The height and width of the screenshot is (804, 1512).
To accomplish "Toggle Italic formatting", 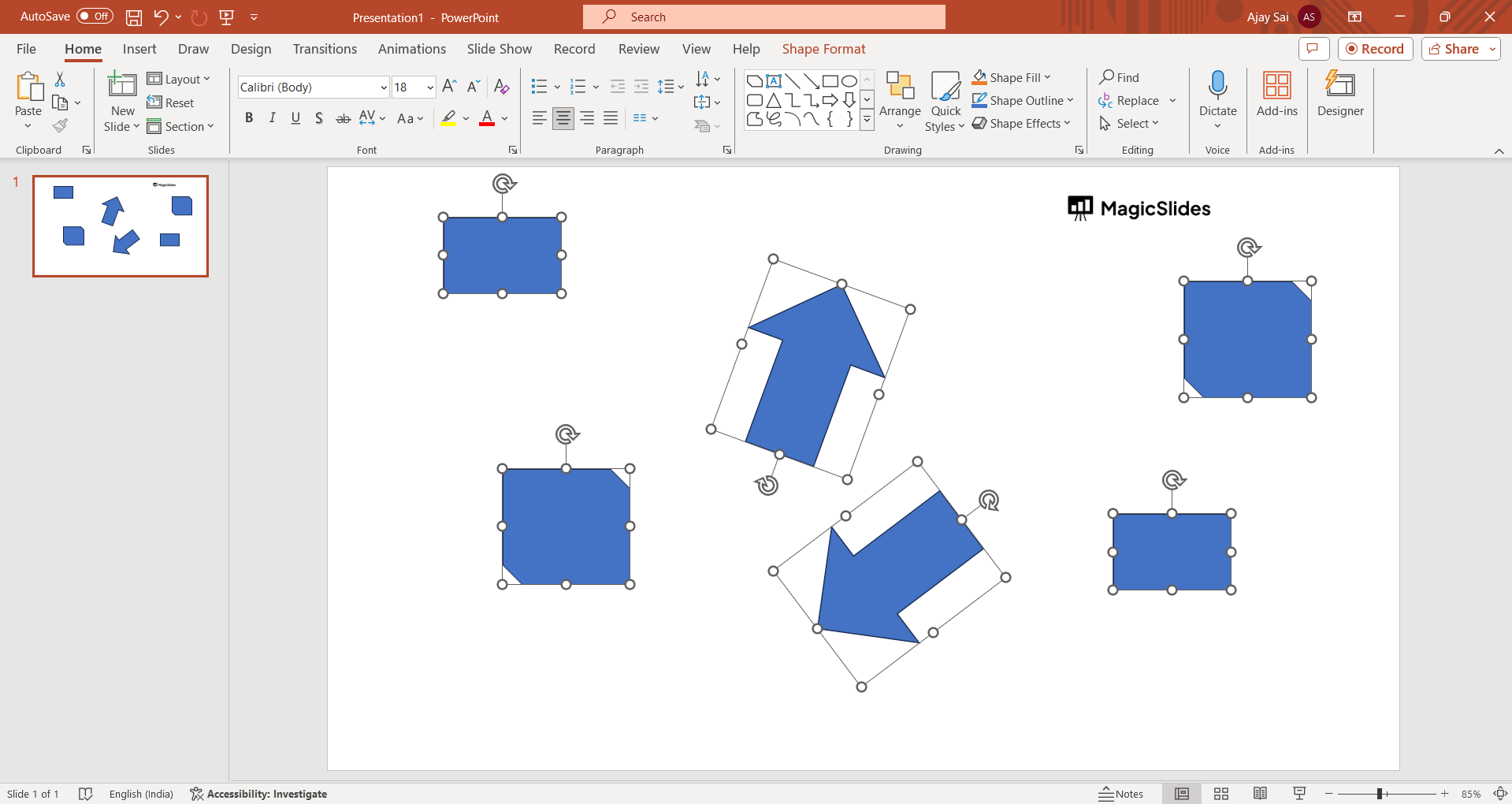I will 272,118.
